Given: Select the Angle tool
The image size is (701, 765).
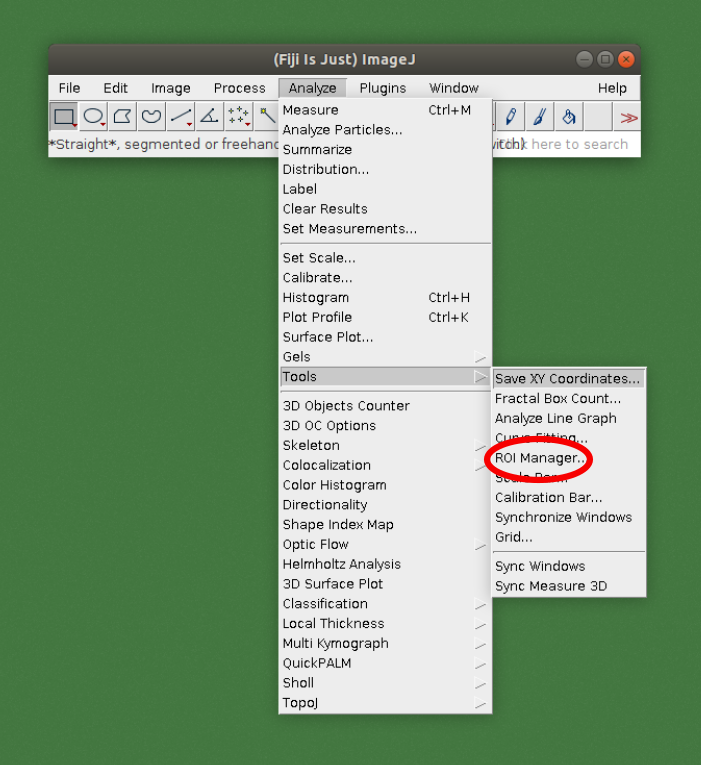Looking at the screenshot, I should (209, 117).
